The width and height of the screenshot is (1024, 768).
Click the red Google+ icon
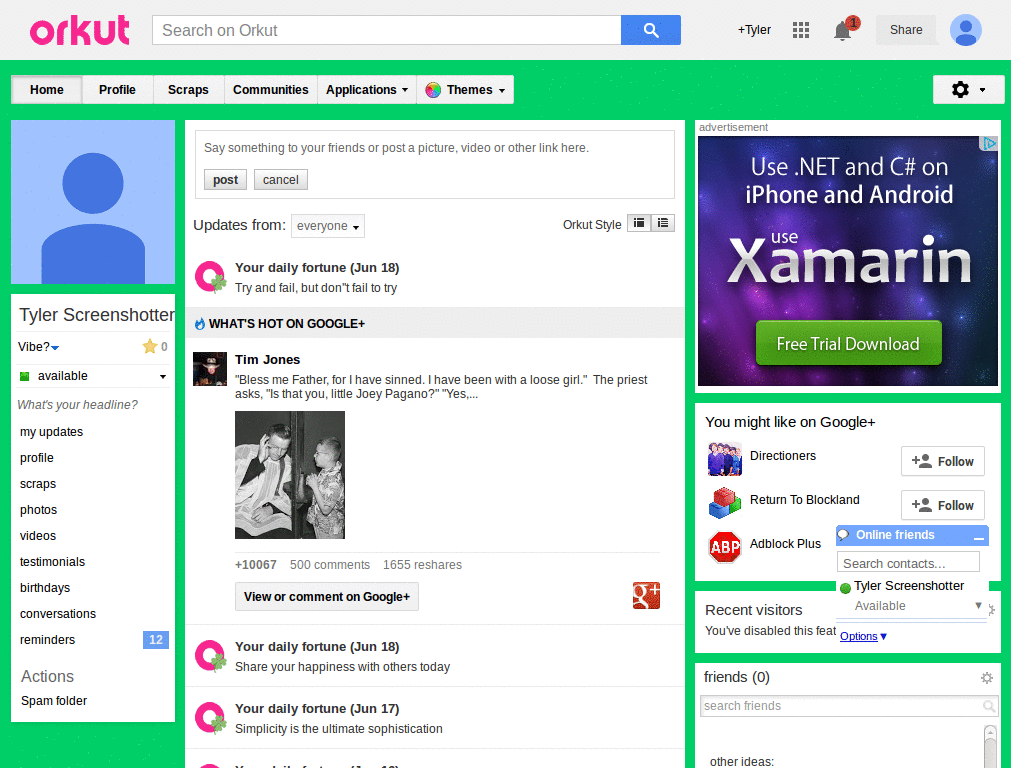[x=646, y=596]
